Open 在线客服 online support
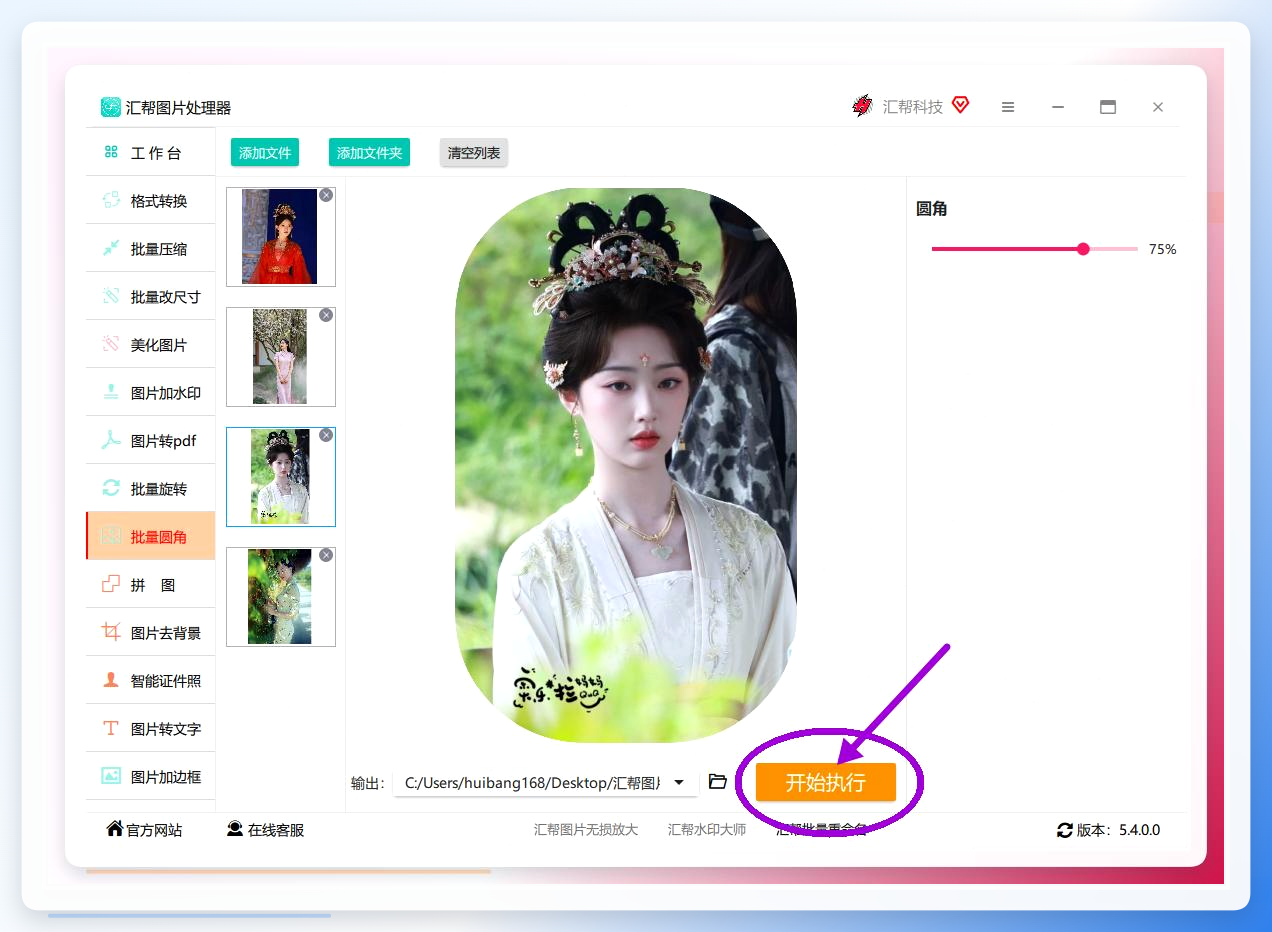The width and height of the screenshot is (1272, 932). (x=266, y=830)
